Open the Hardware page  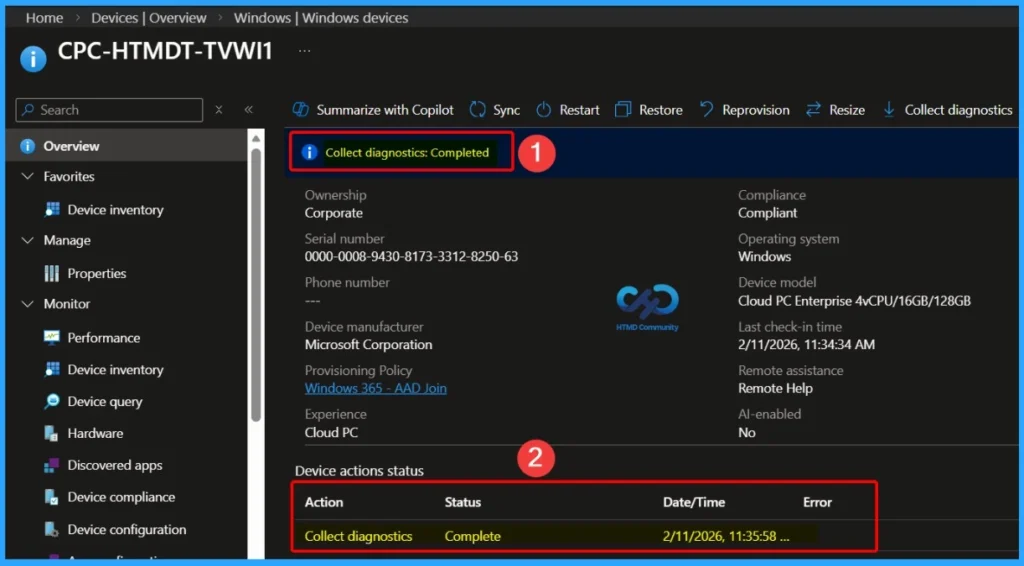(x=95, y=433)
